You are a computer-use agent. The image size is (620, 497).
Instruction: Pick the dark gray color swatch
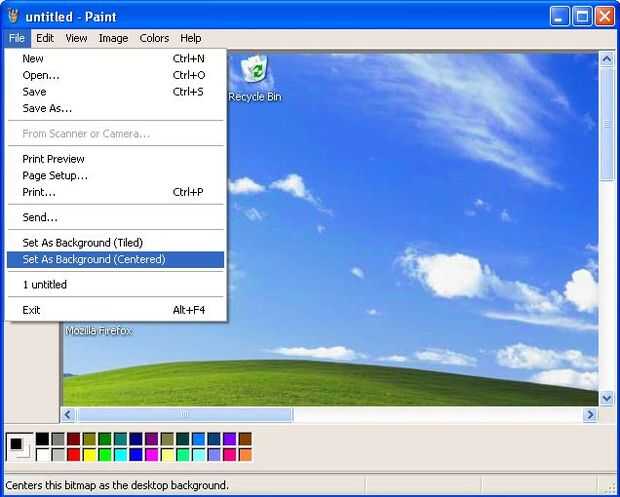(x=58, y=439)
